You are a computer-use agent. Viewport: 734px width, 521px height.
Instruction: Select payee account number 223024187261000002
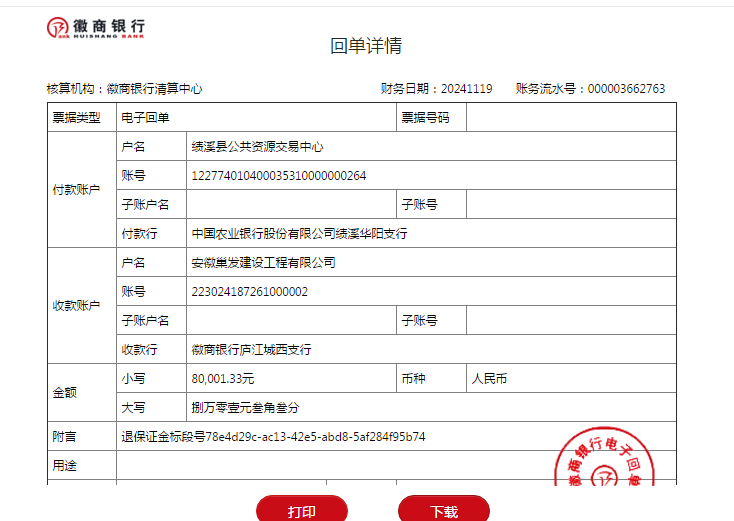249,292
